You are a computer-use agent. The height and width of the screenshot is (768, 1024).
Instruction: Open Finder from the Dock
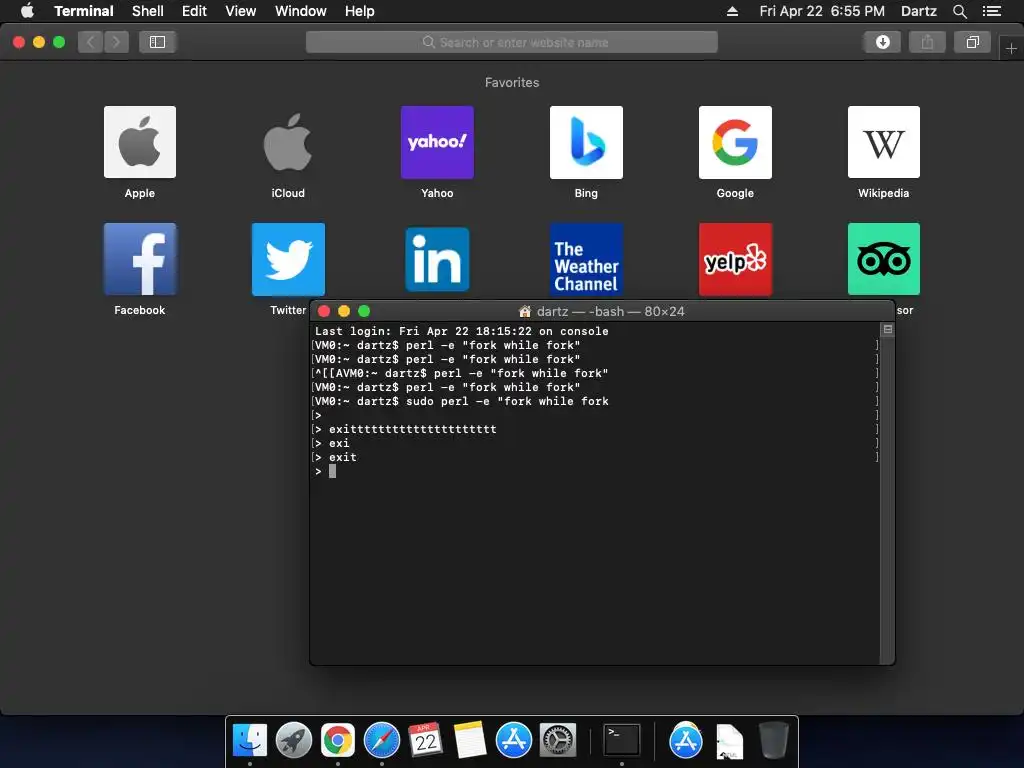pos(249,741)
